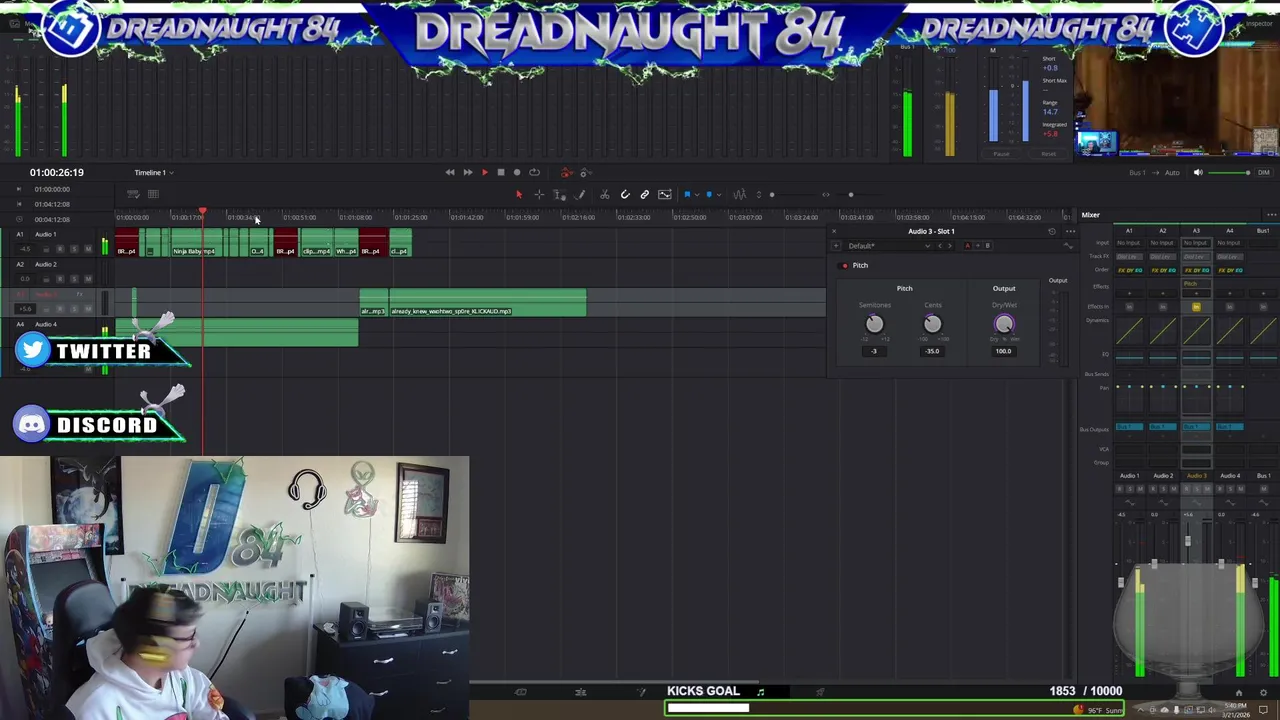The image size is (1280, 720).
Task: Select the range selection tool
Action: (539, 194)
